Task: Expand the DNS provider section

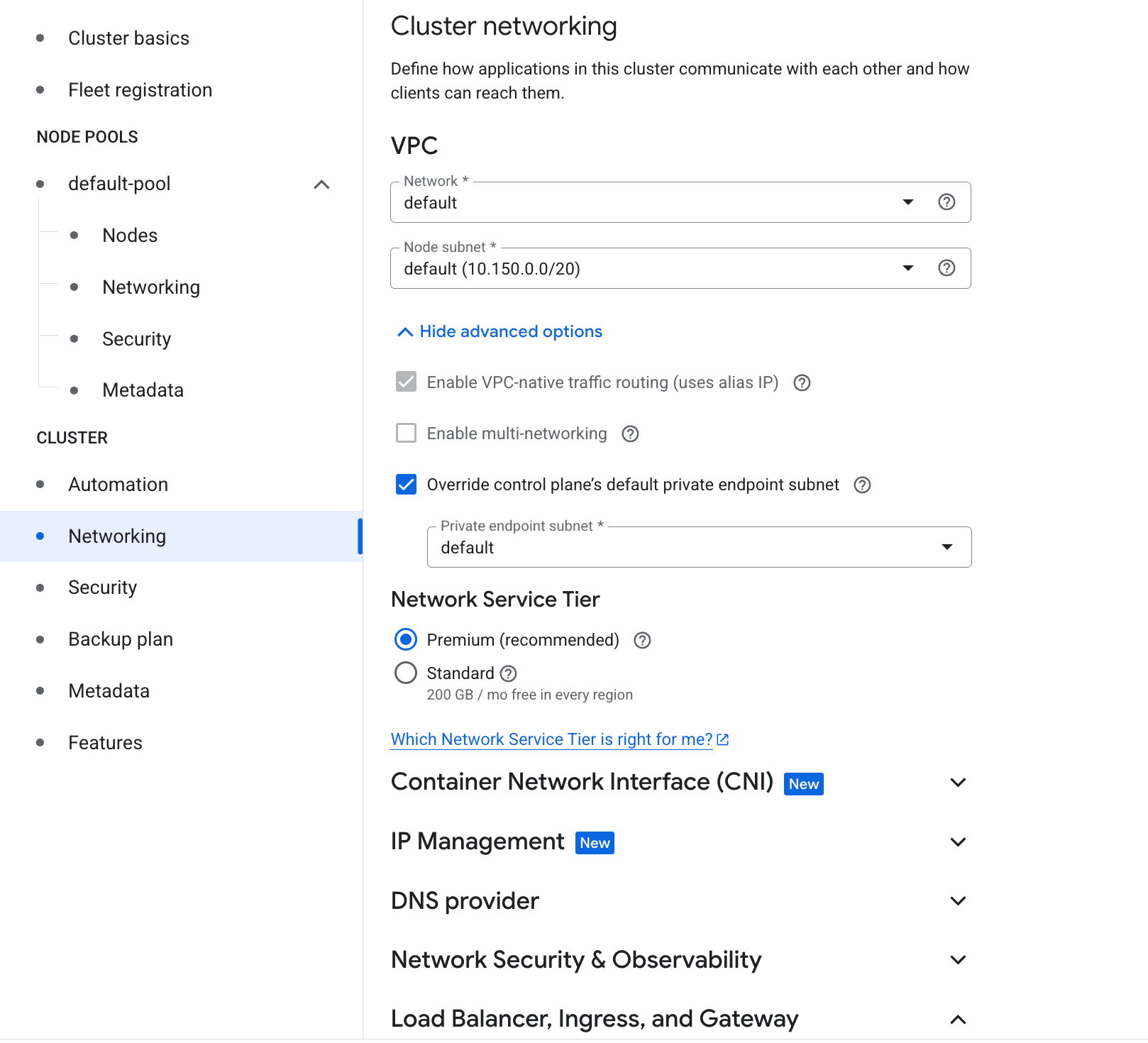Action: point(958,900)
